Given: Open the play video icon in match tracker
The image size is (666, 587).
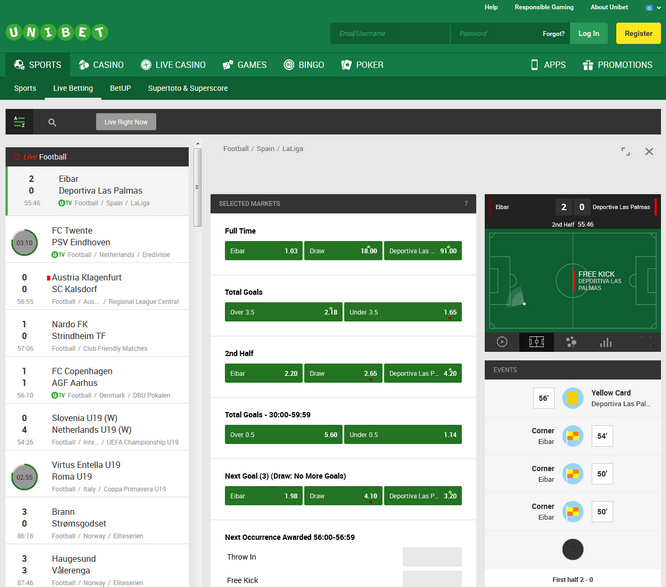Looking at the screenshot, I should [502, 342].
